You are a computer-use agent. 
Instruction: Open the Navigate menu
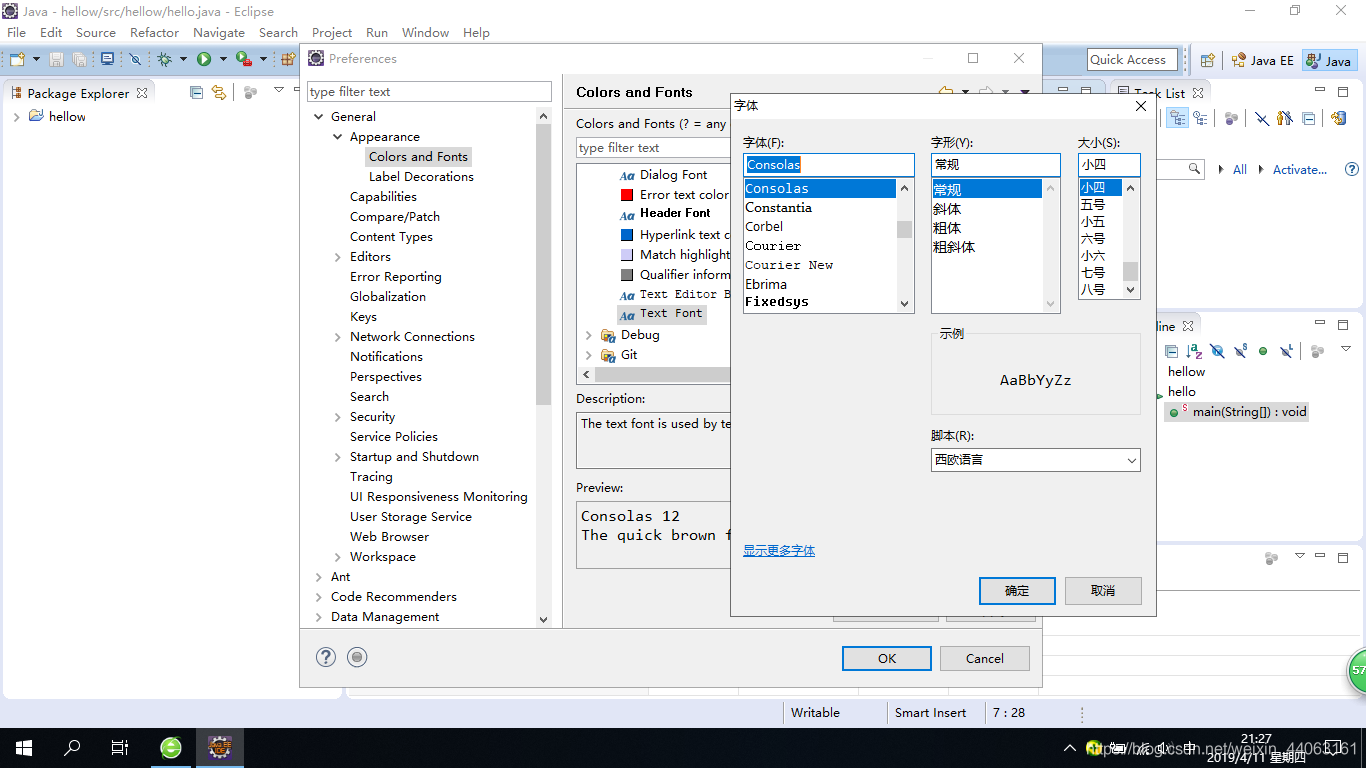click(219, 32)
